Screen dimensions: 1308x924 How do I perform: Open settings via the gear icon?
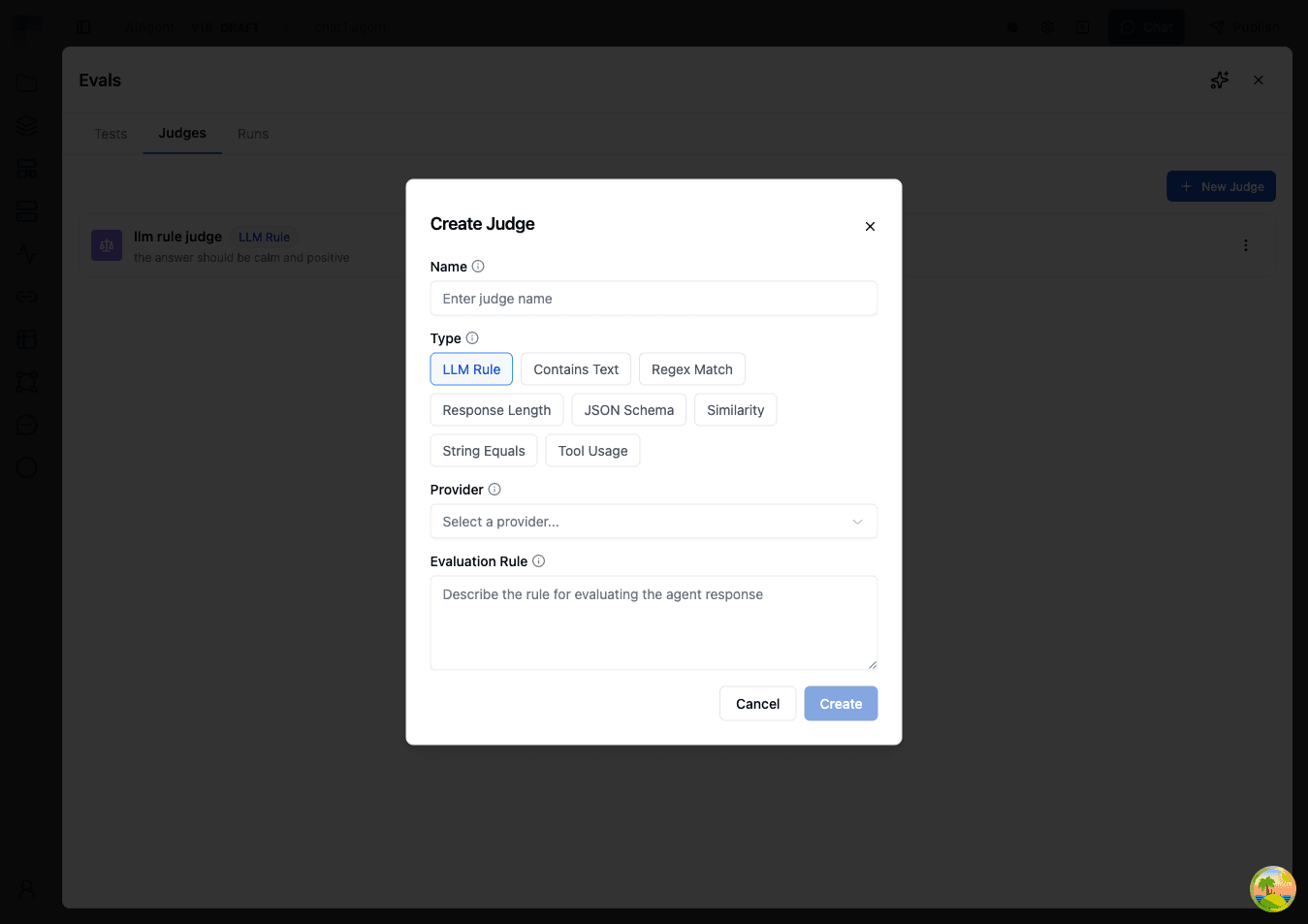pyautogui.click(x=1047, y=26)
